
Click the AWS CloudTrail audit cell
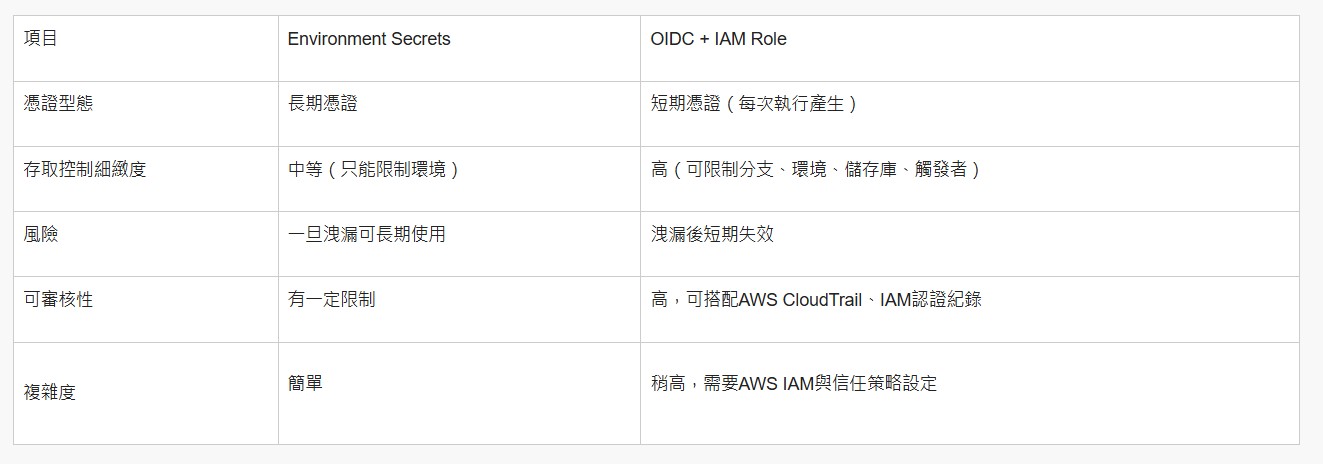click(969, 309)
